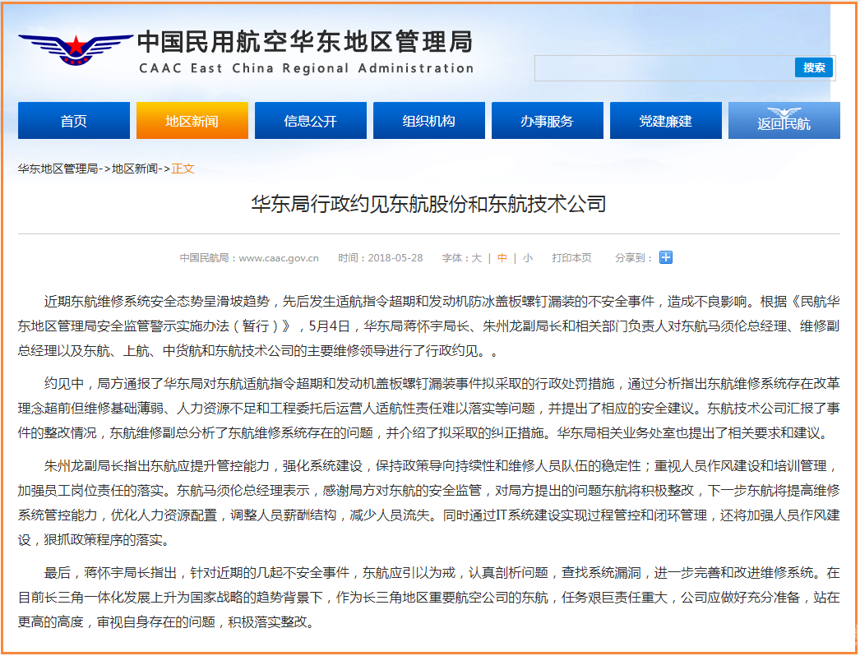Set font size to 大
Screen dimensions: 860x656
coord(477,258)
